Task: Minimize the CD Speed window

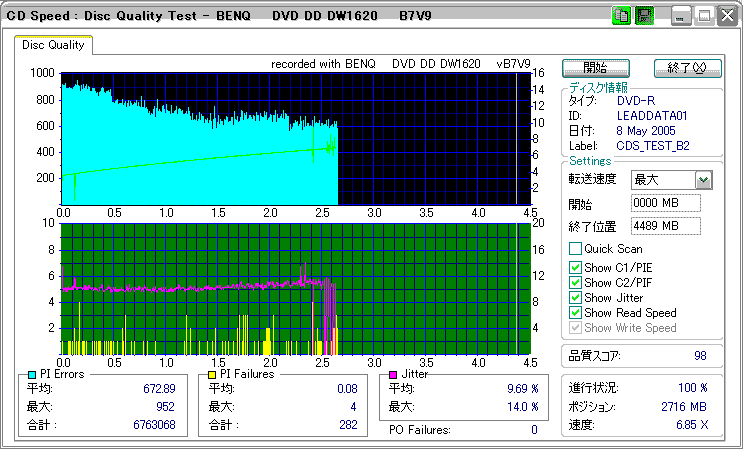Action: pos(681,16)
